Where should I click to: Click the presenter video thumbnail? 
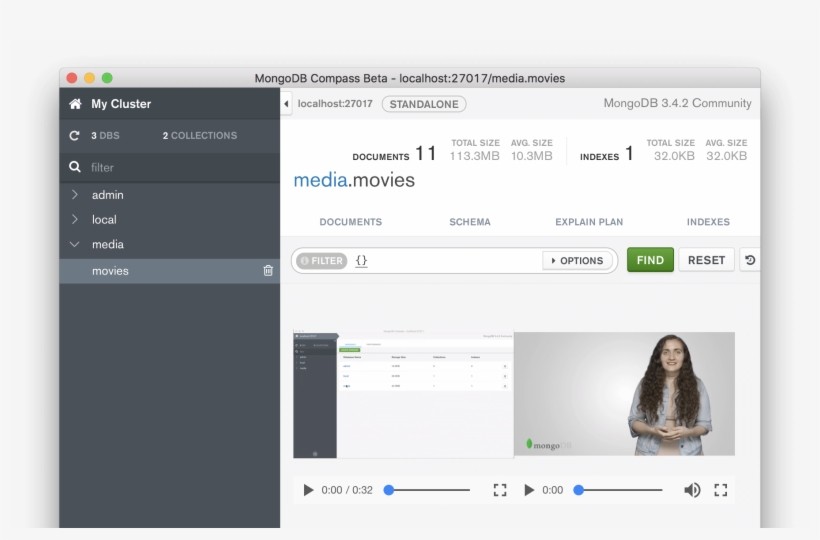point(624,394)
